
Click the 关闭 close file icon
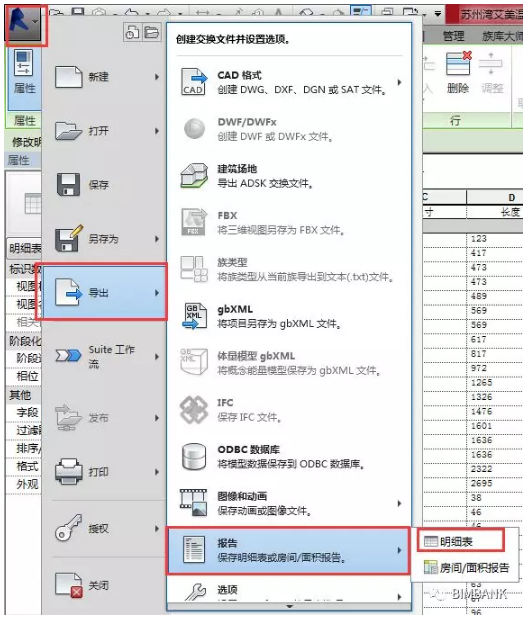tap(69, 585)
